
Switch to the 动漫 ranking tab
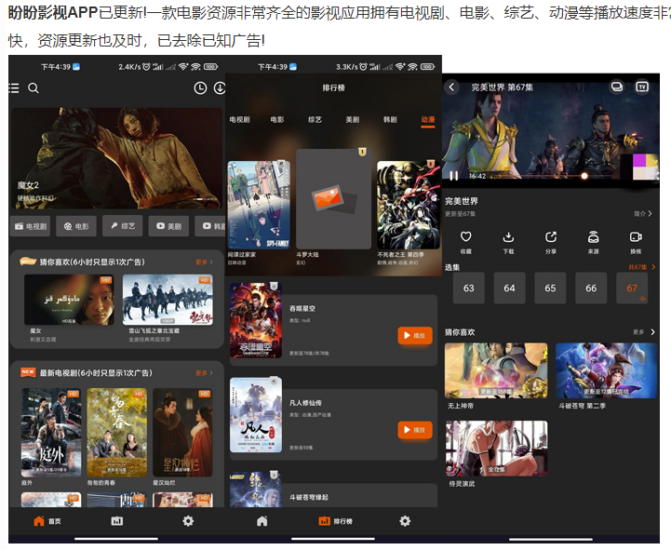(x=427, y=119)
